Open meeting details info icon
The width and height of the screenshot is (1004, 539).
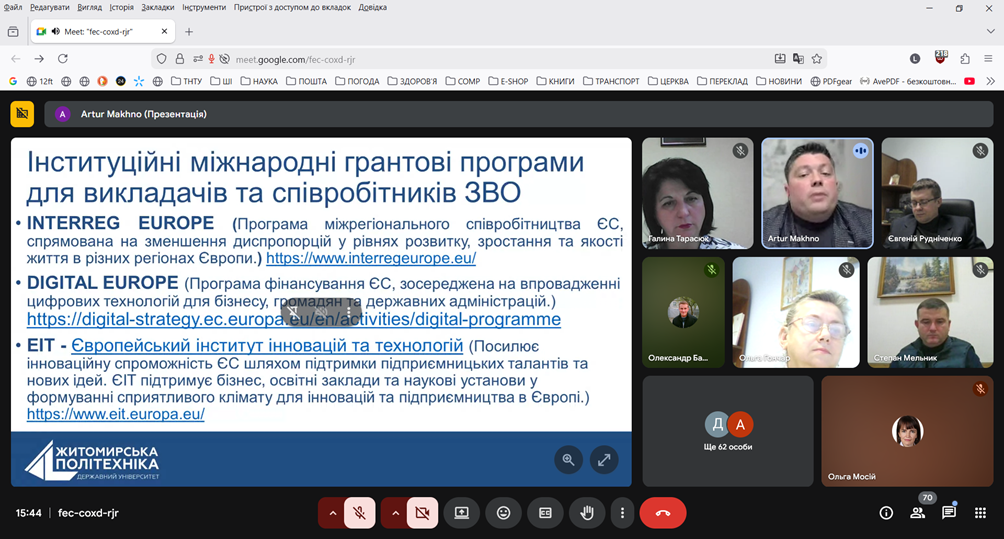[886, 513]
